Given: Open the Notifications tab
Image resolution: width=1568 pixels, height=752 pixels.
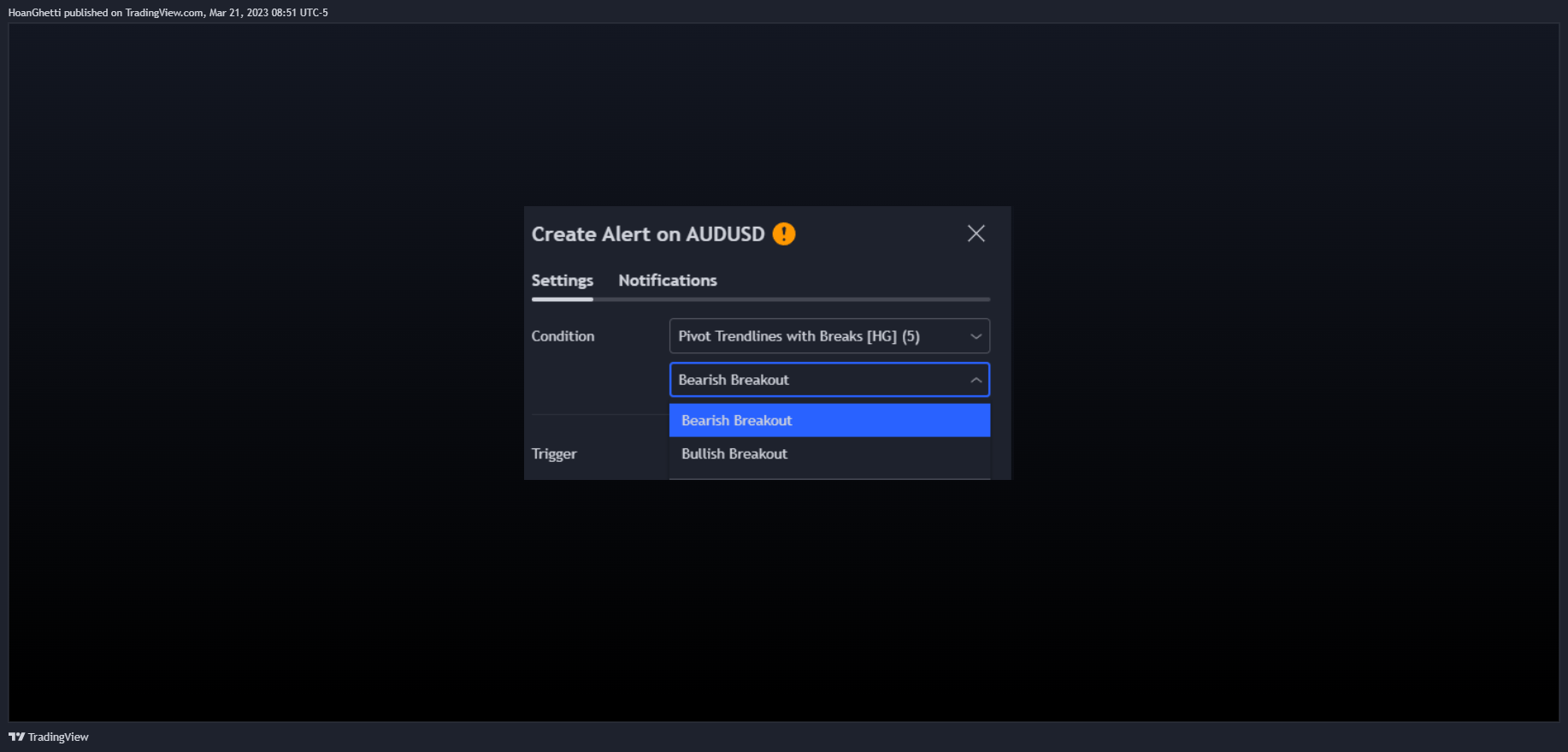Looking at the screenshot, I should pos(668,281).
